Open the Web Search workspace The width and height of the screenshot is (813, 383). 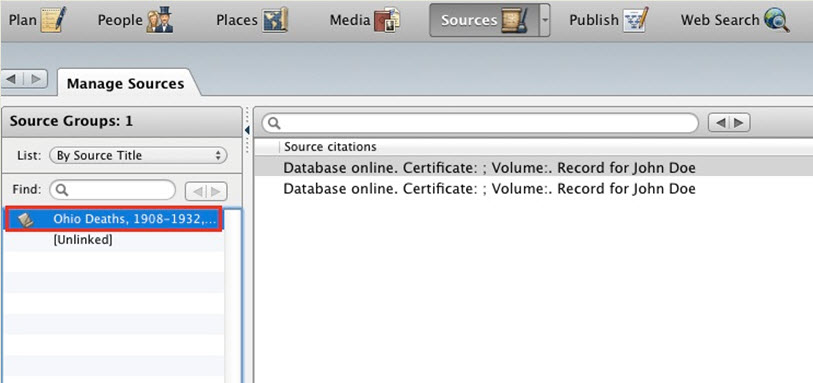pos(736,20)
